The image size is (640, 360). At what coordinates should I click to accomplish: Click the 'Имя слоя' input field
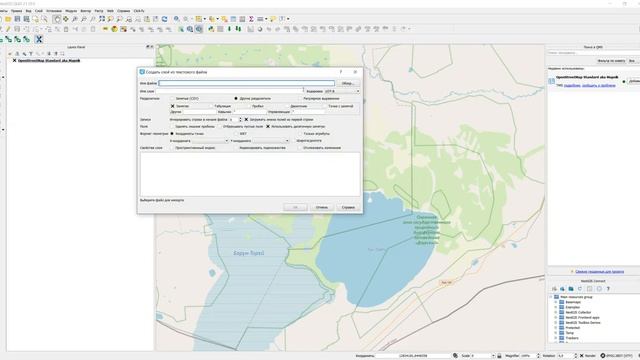[x=229, y=91]
